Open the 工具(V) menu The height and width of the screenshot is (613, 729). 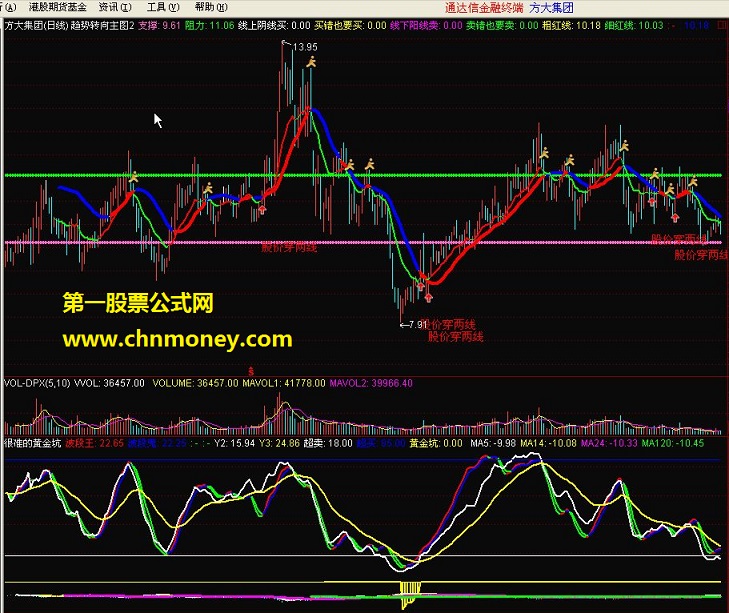tap(163, 7)
